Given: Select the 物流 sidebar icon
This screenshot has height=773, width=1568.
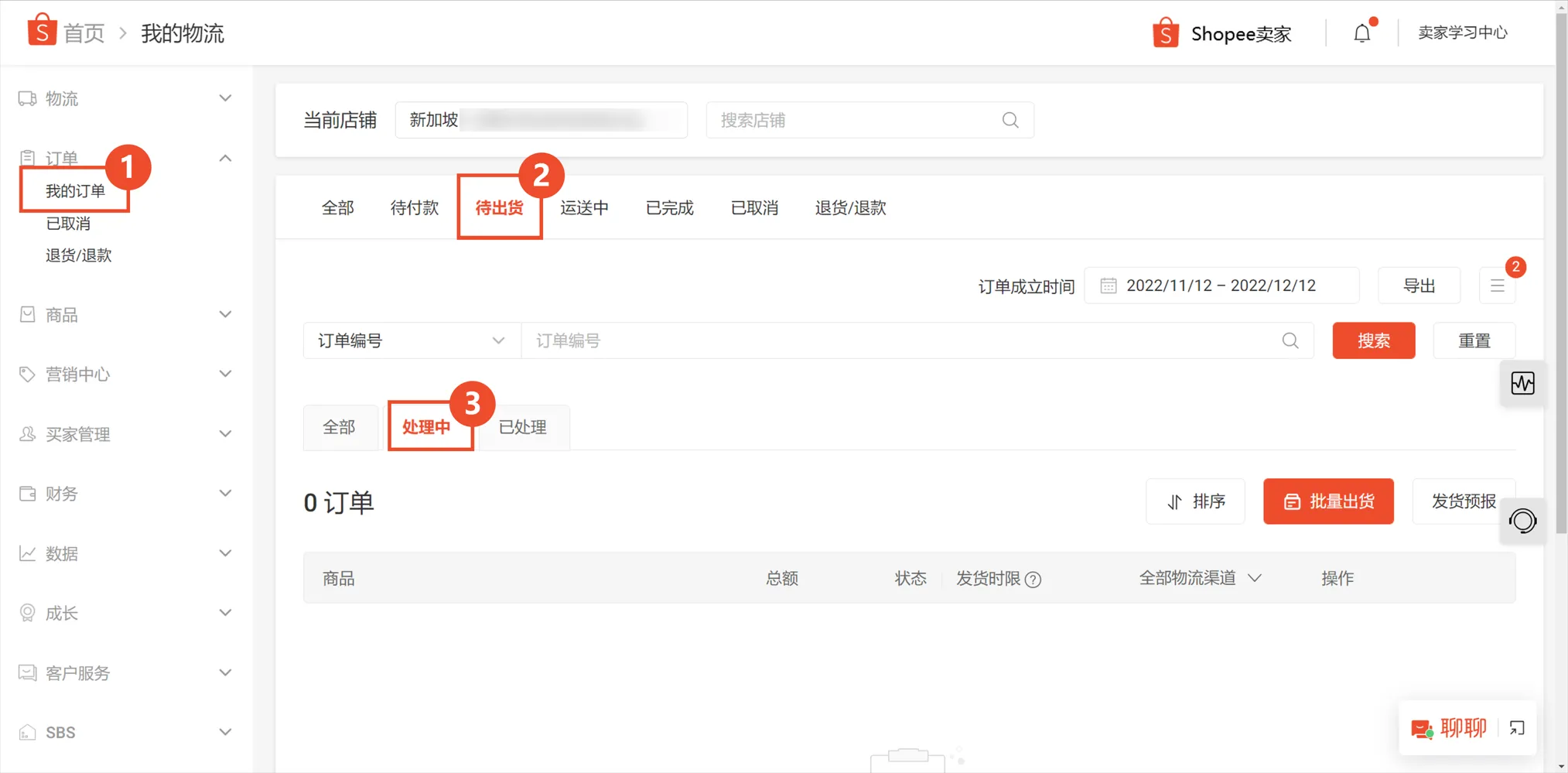Looking at the screenshot, I should (27, 98).
